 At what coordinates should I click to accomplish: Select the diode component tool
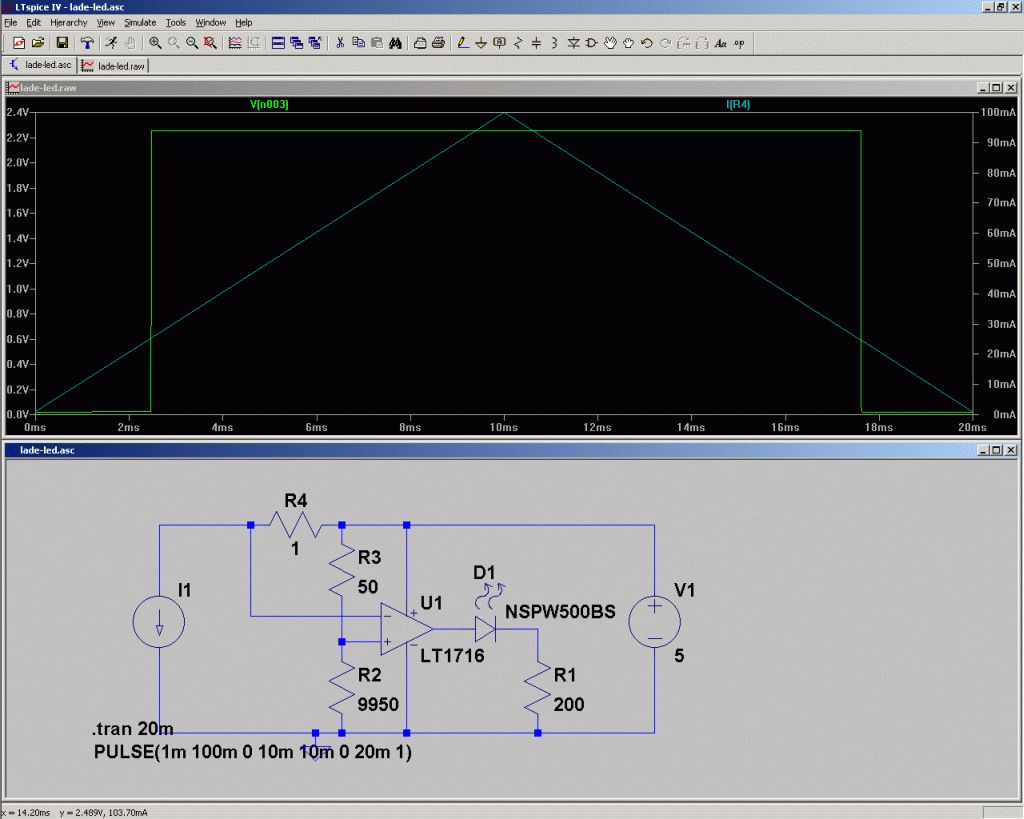pos(573,43)
